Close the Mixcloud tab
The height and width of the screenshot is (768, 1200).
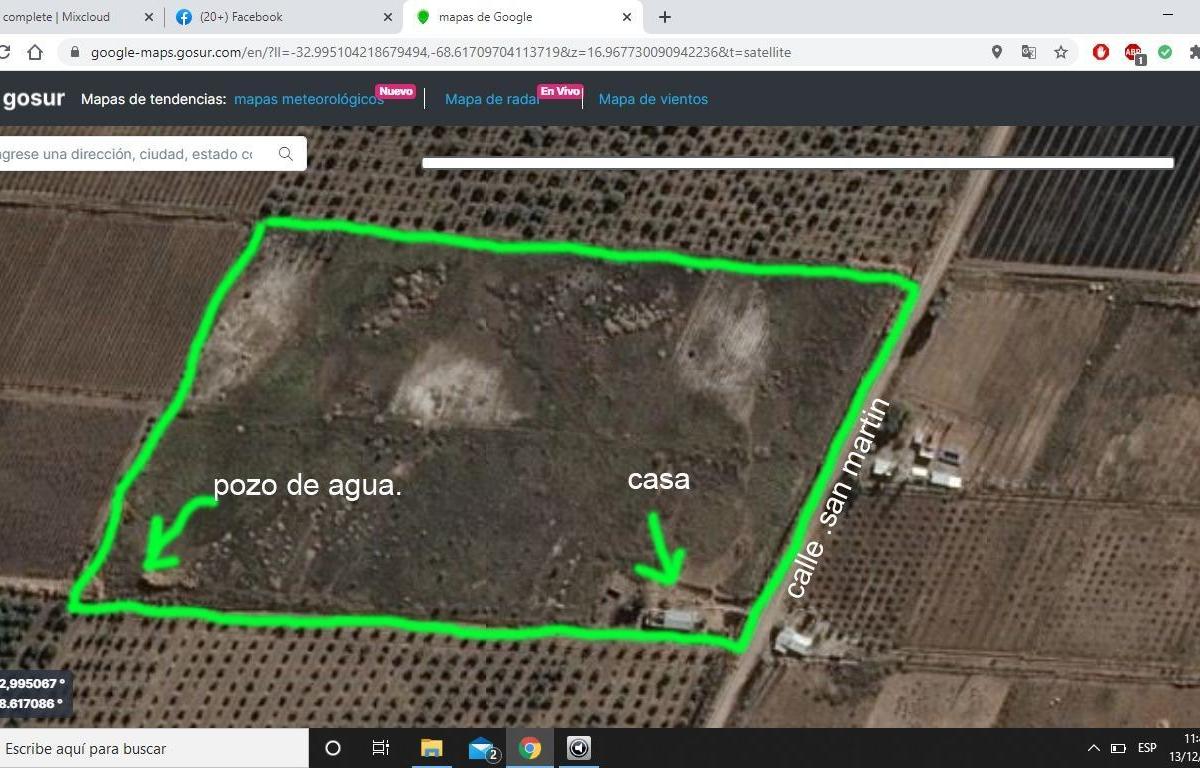click(149, 17)
